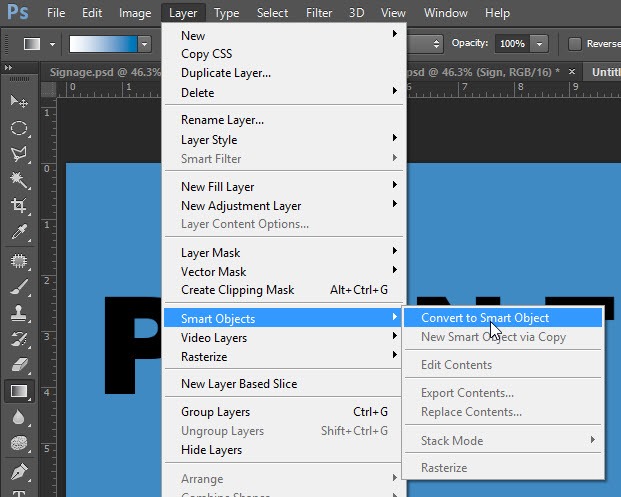Select the Magic Wand tool
This screenshot has height=497, width=621.
tap(19, 180)
